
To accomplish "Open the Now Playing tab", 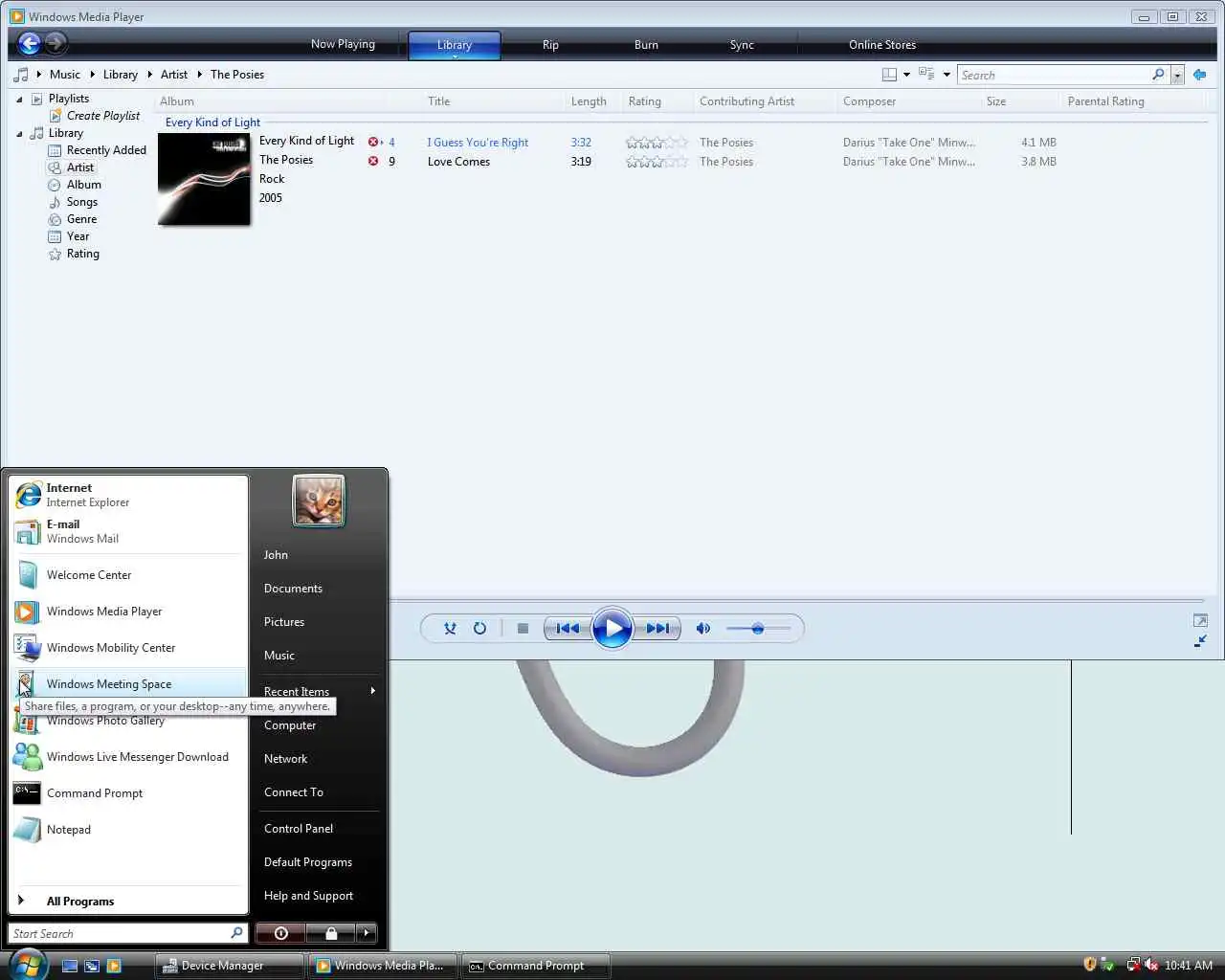I will click(343, 44).
